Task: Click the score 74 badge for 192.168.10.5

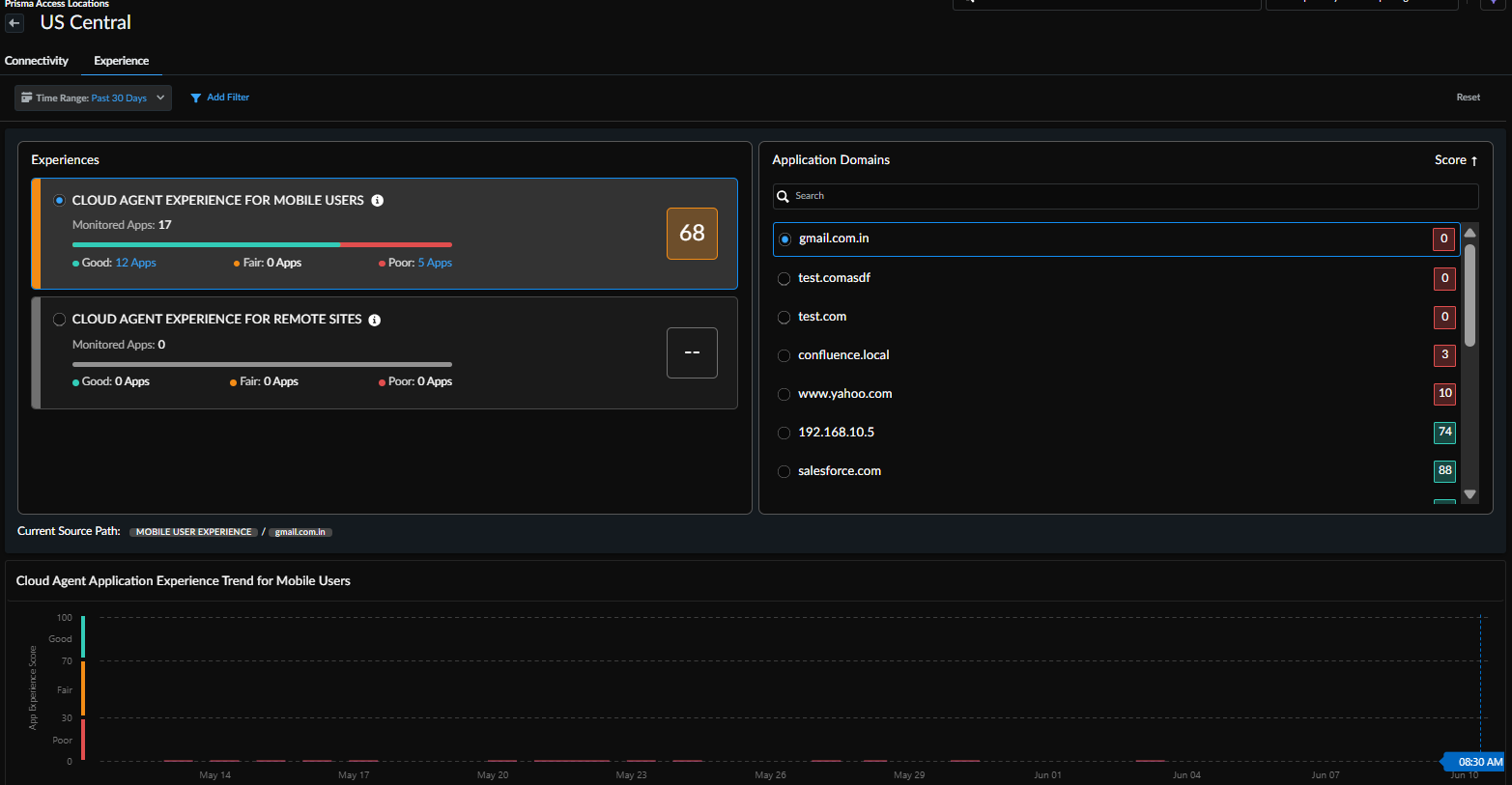Action: (x=1444, y=433)
